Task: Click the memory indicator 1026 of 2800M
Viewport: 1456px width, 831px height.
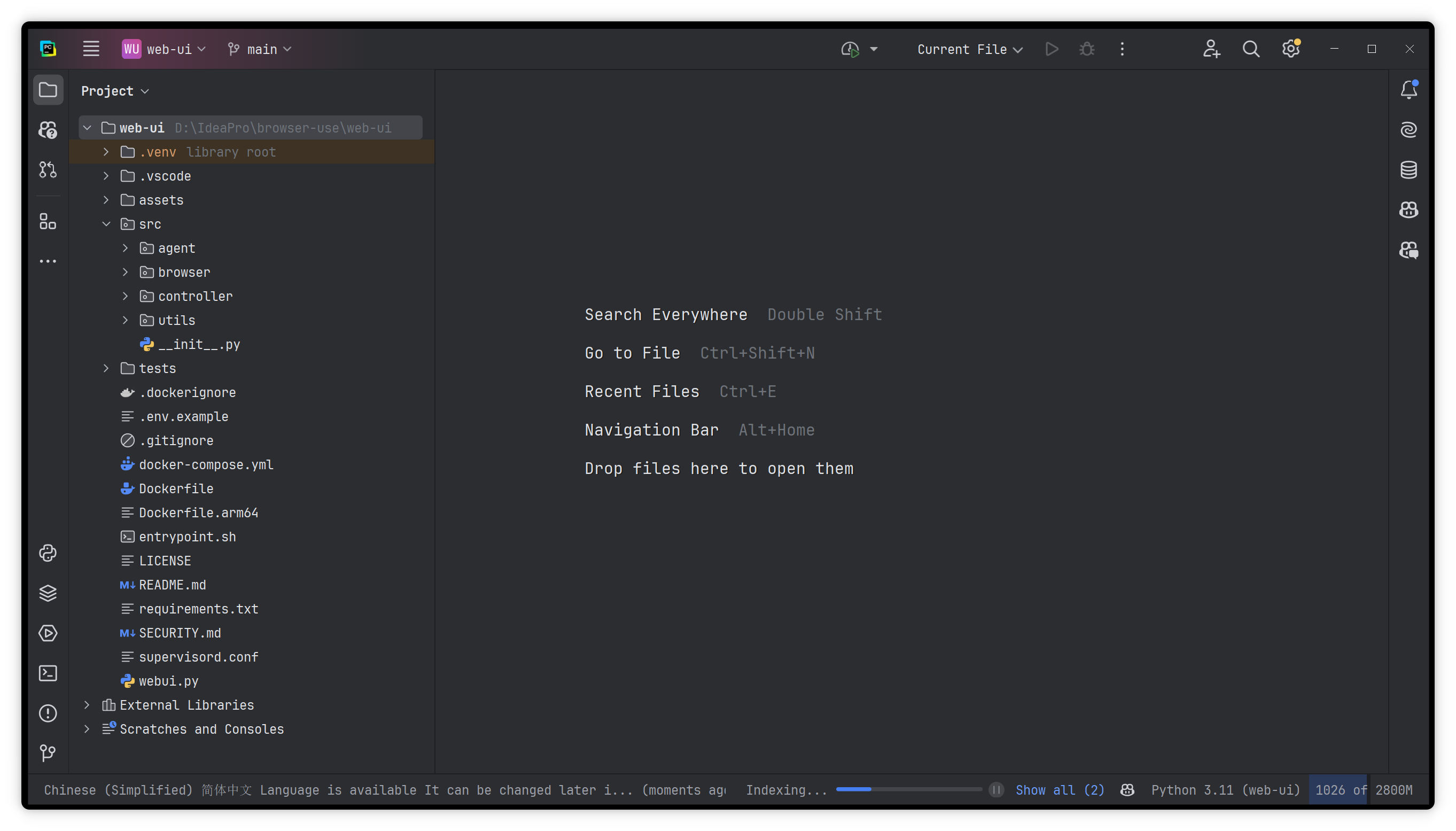Action: (x=1363, y=790)
